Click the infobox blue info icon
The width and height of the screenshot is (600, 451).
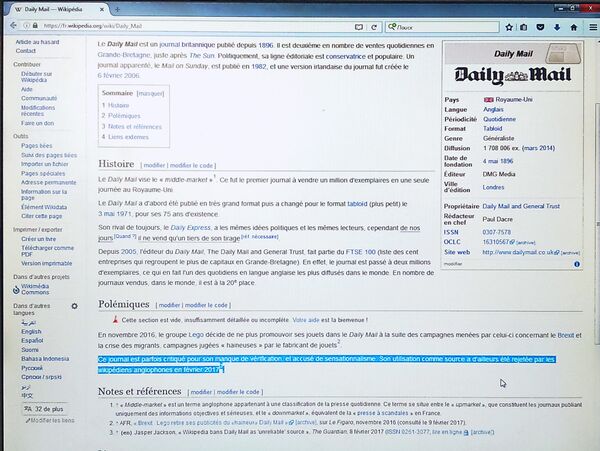577,264
